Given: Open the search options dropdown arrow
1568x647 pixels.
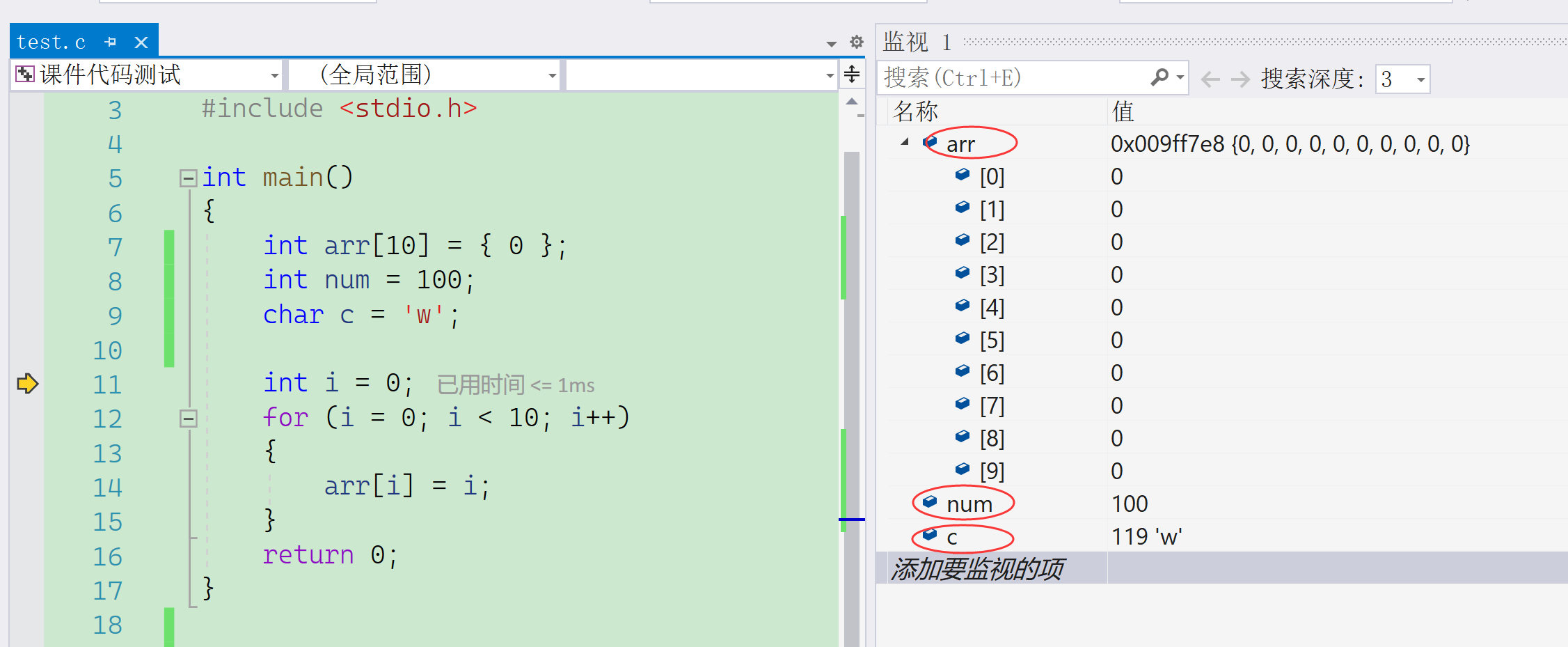Looking at the screenshot, I should [1180, 77].
